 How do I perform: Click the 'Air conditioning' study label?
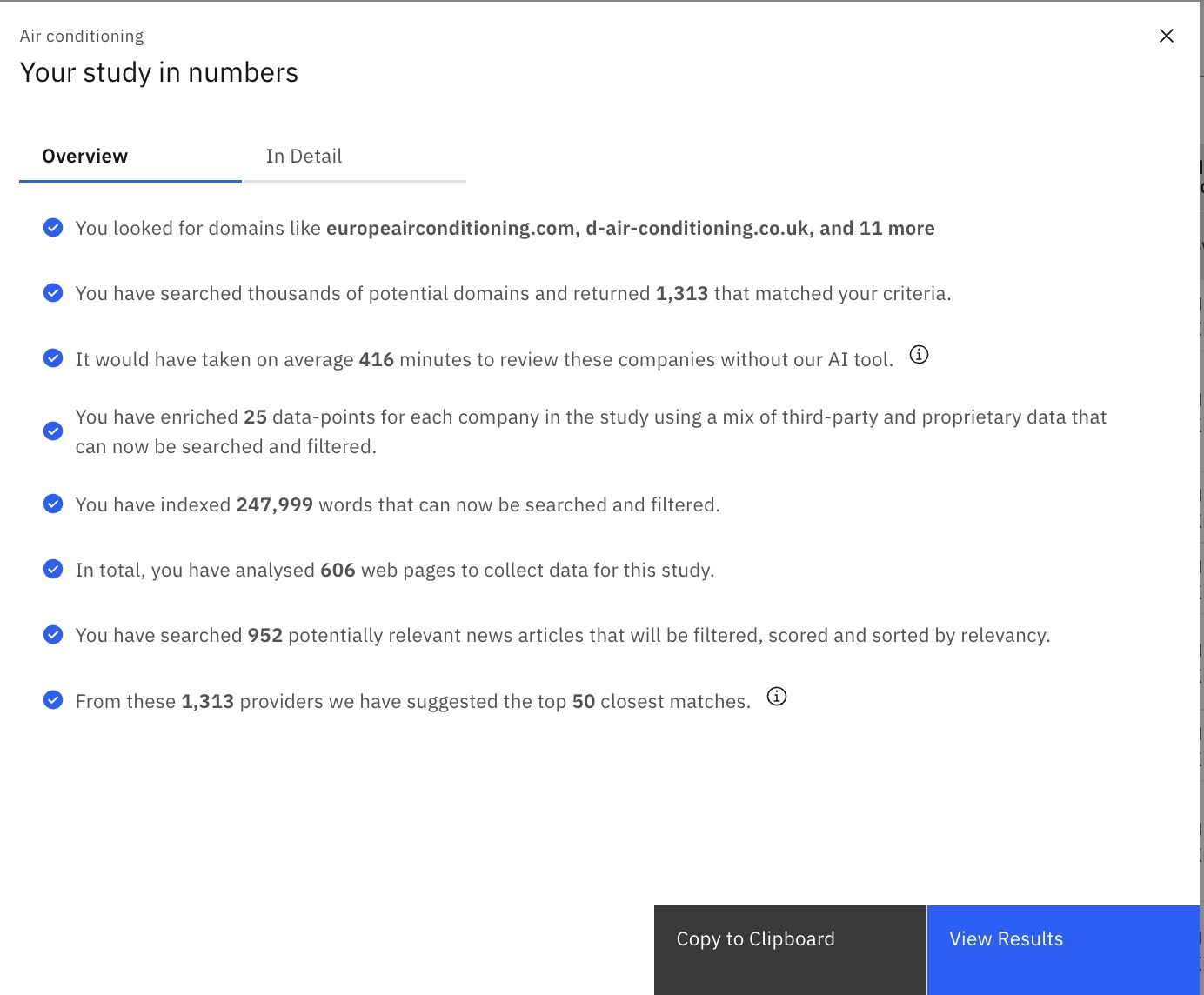click(82, 37)
